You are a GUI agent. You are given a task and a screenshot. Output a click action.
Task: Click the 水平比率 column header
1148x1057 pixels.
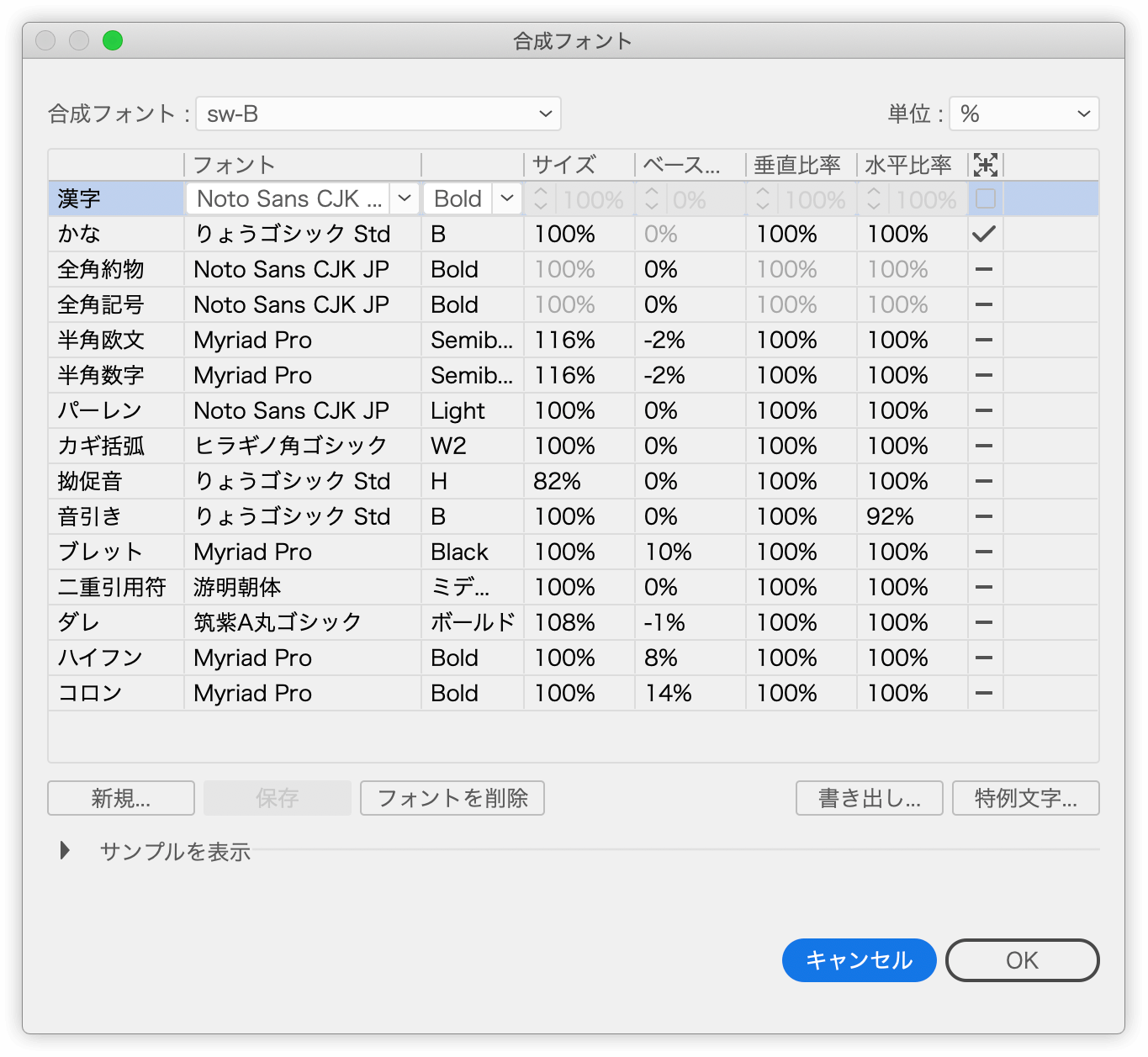click(x=908, y=165)
